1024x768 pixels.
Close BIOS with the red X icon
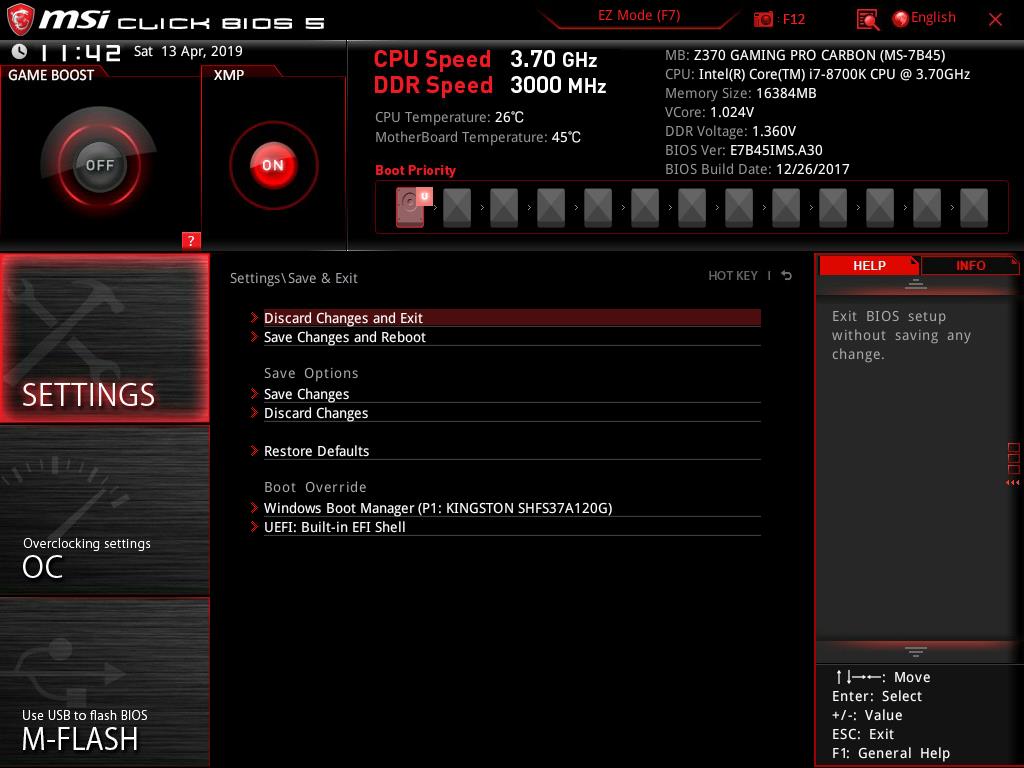(995, 20)
